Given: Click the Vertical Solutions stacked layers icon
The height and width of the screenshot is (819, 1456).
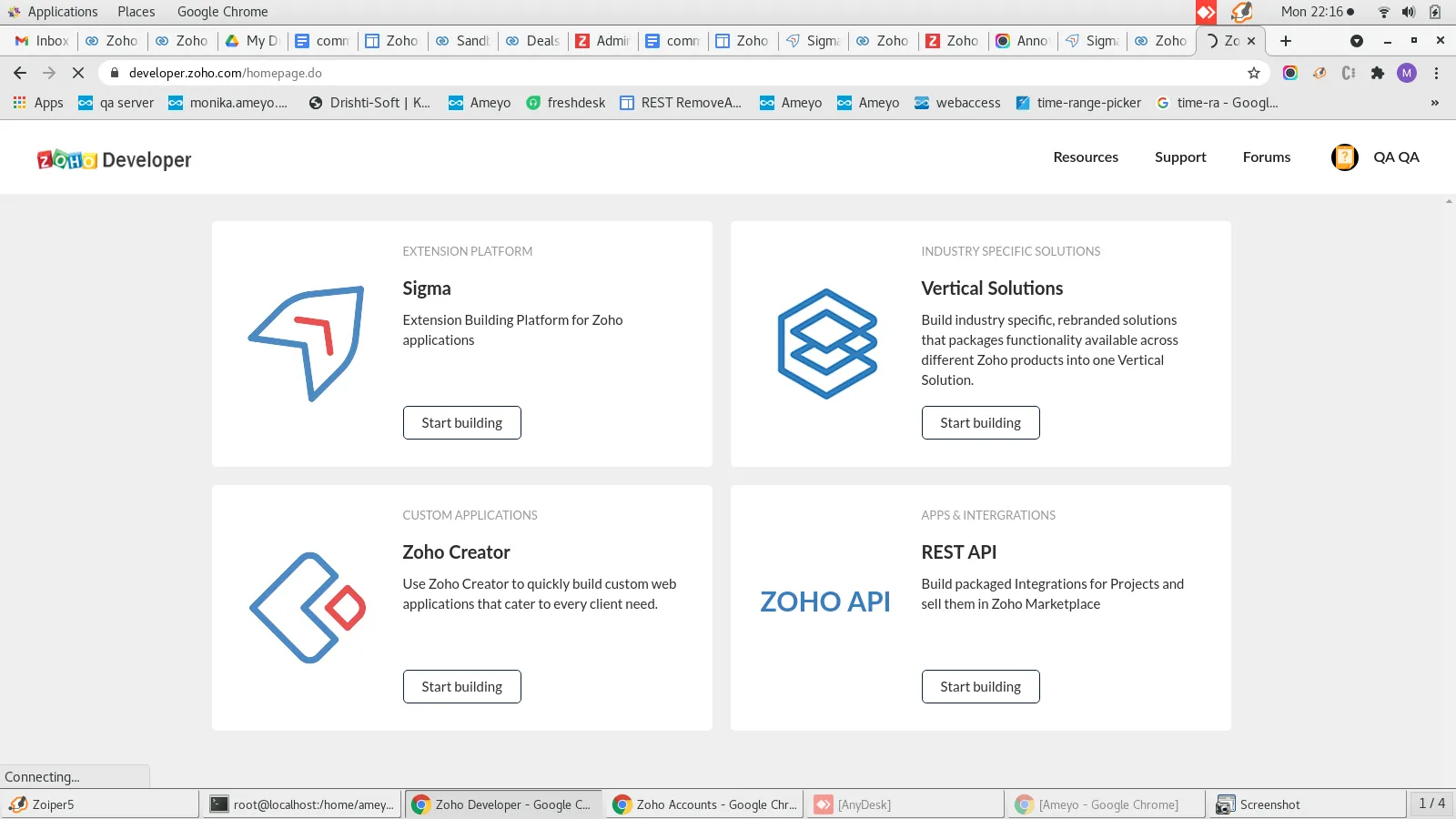Looking at the screenshot, I should click(x=826, y=343).
